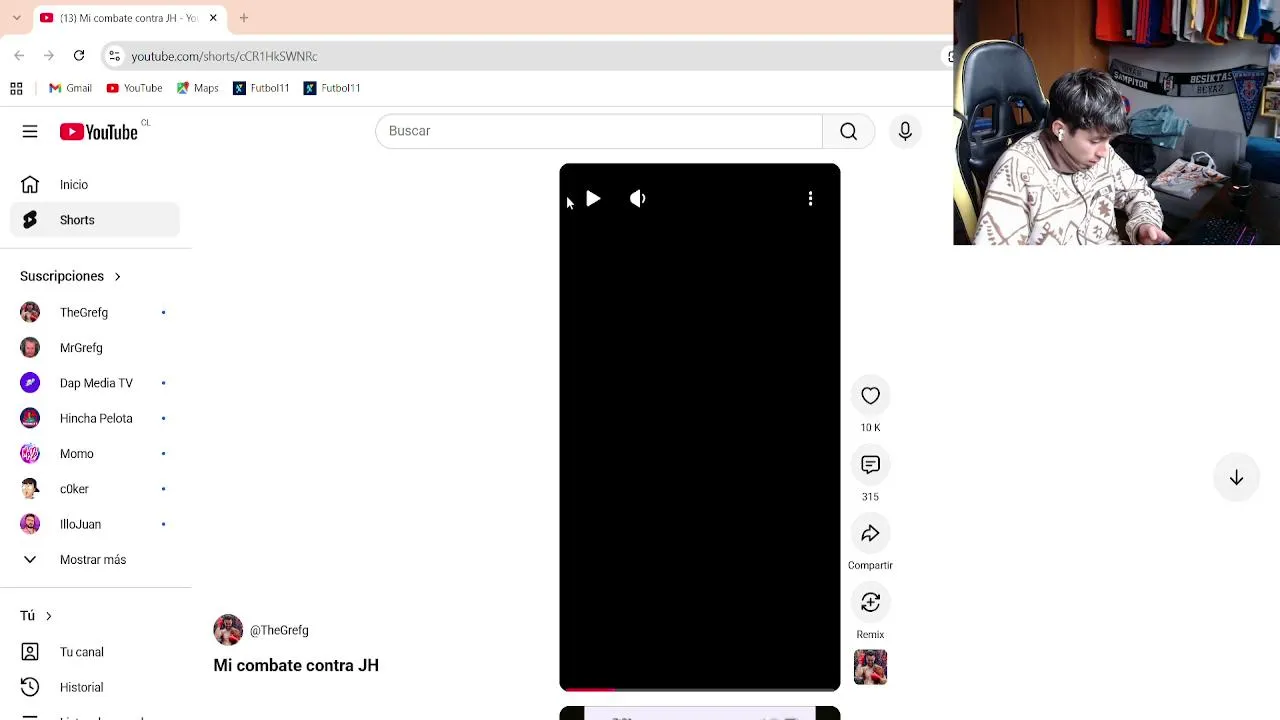
Task: Select Shorts in the sidebar
Action: [x=96, y=220]
